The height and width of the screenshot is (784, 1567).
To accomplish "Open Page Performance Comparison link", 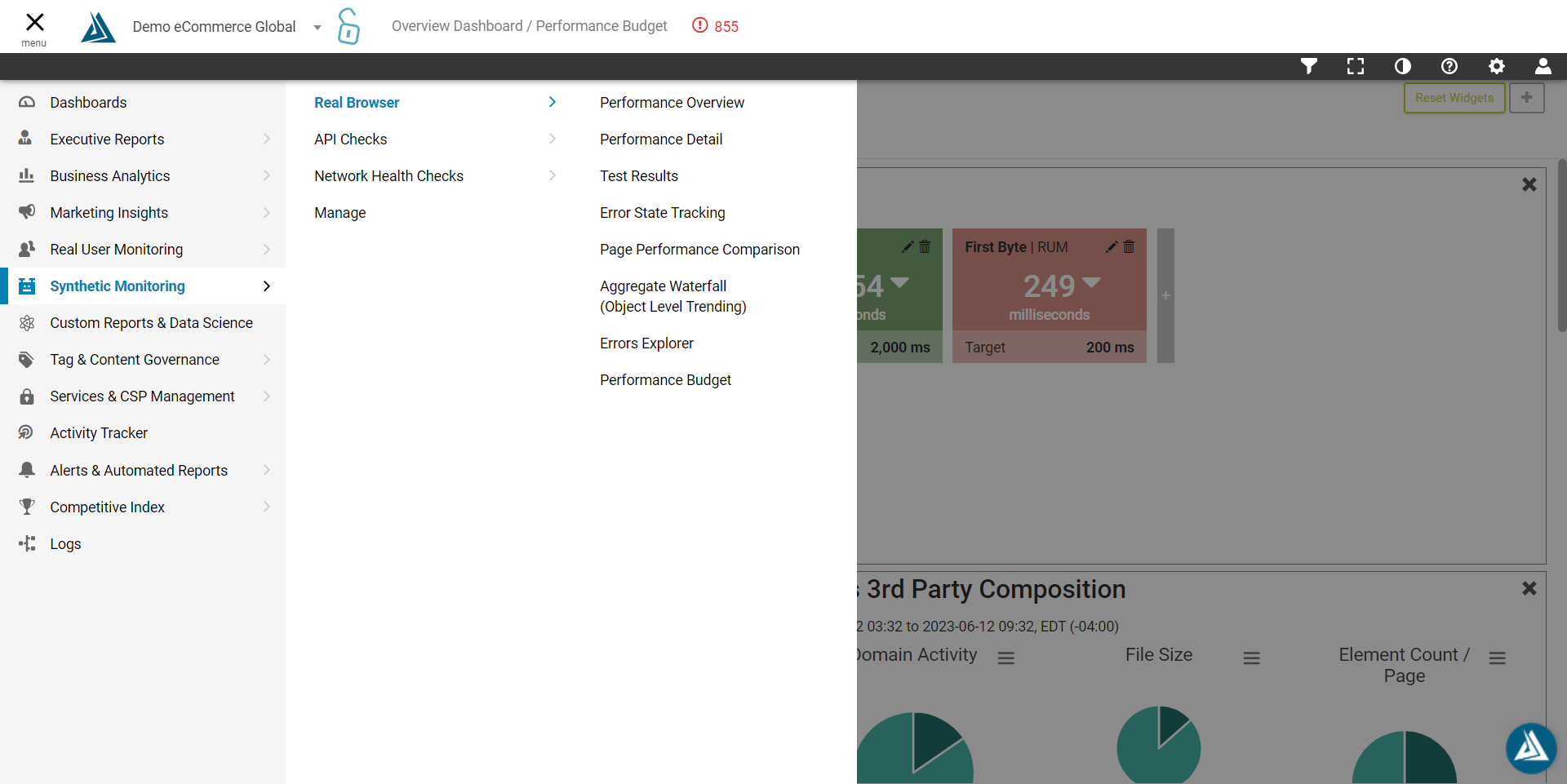I will 699,250.
